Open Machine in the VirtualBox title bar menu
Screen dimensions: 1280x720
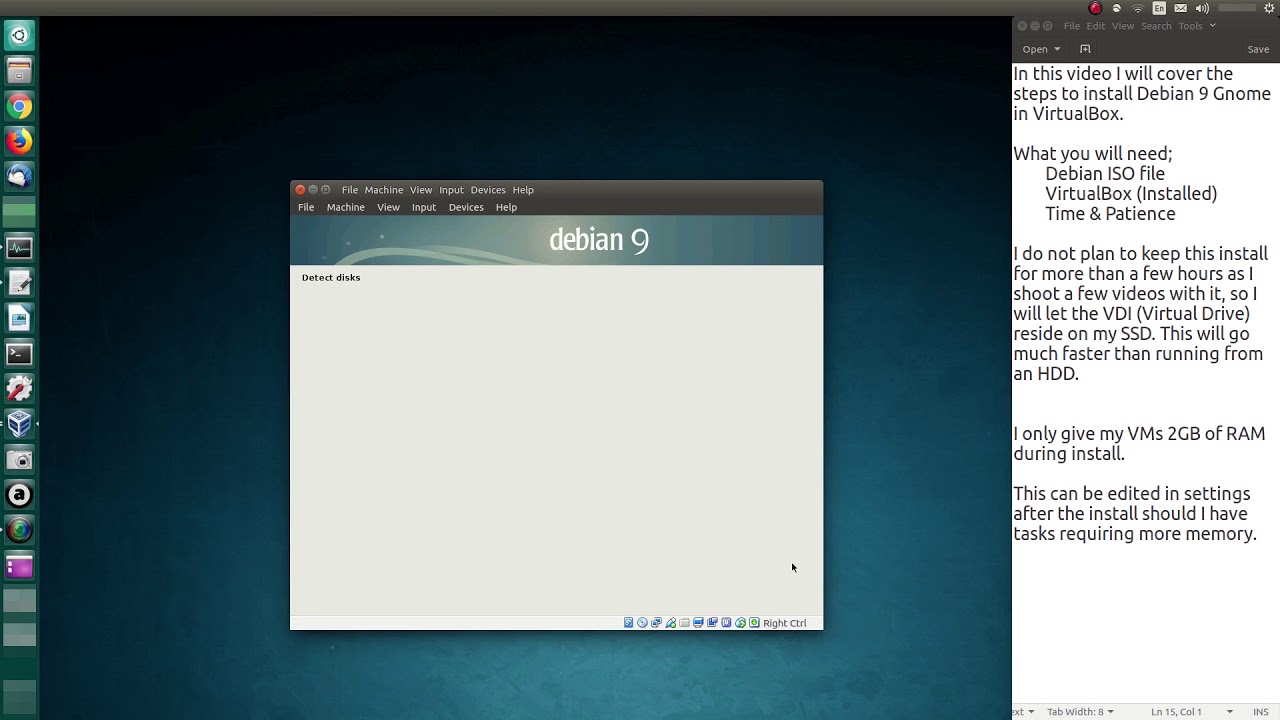(384, 190)
